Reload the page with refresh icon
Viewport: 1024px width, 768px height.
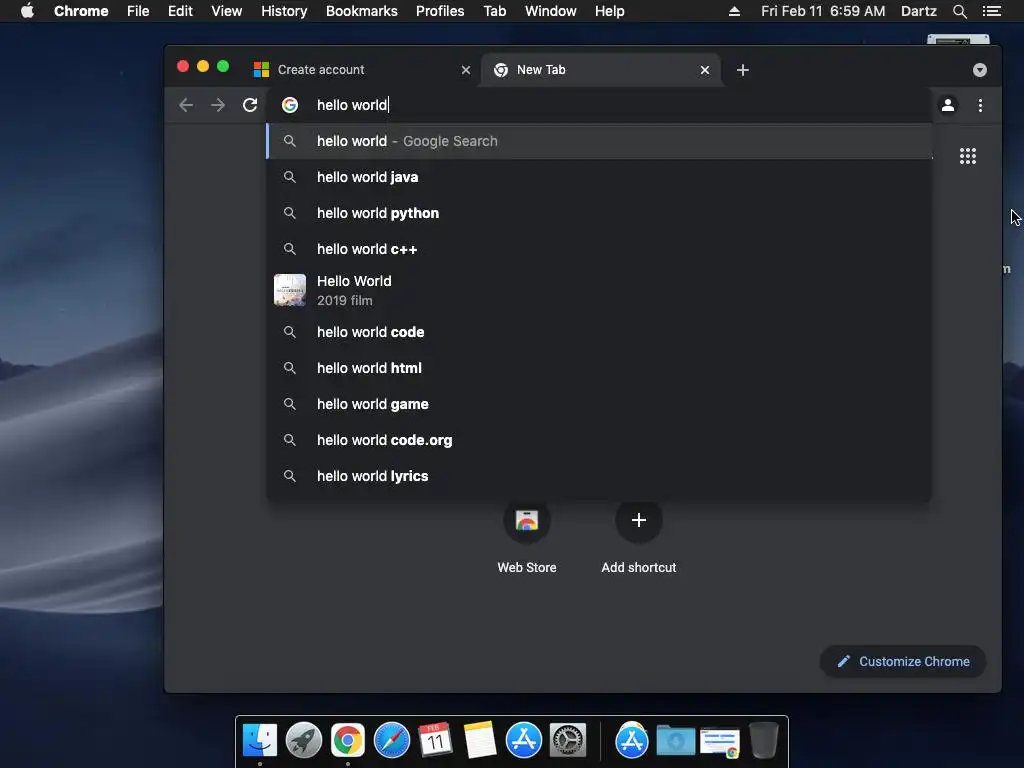click(x=250, y=105)
